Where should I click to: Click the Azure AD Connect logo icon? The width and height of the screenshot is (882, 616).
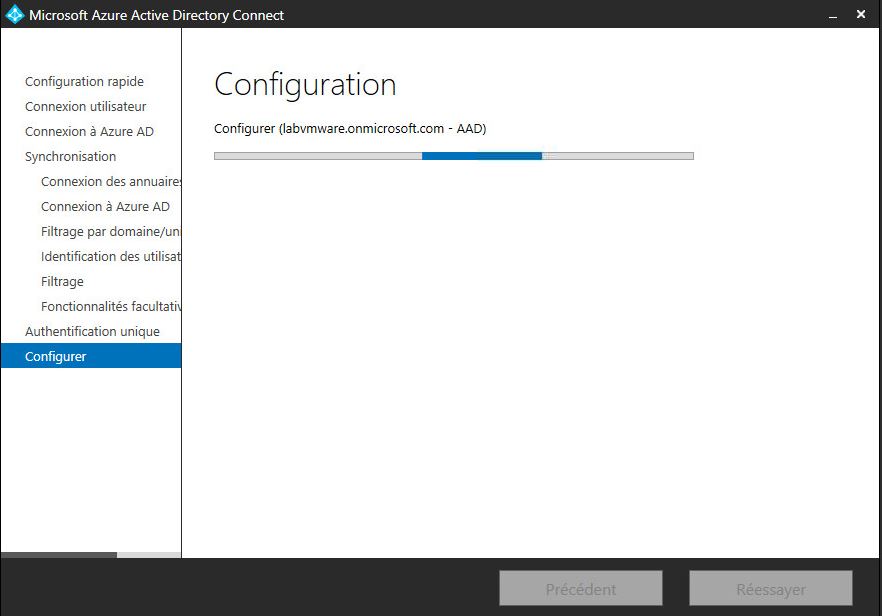point(14,15)
